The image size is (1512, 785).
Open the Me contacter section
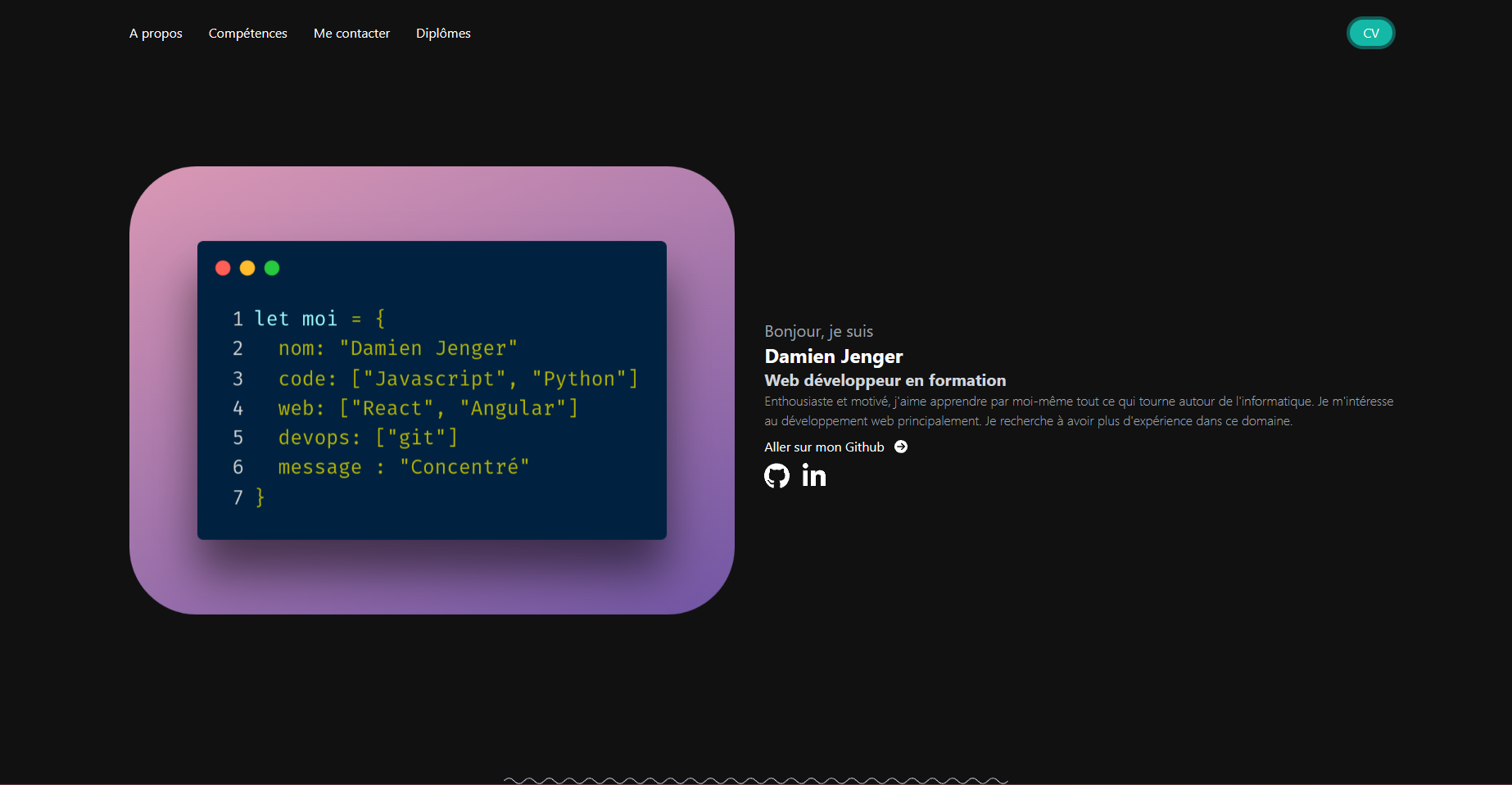(351, 34)
